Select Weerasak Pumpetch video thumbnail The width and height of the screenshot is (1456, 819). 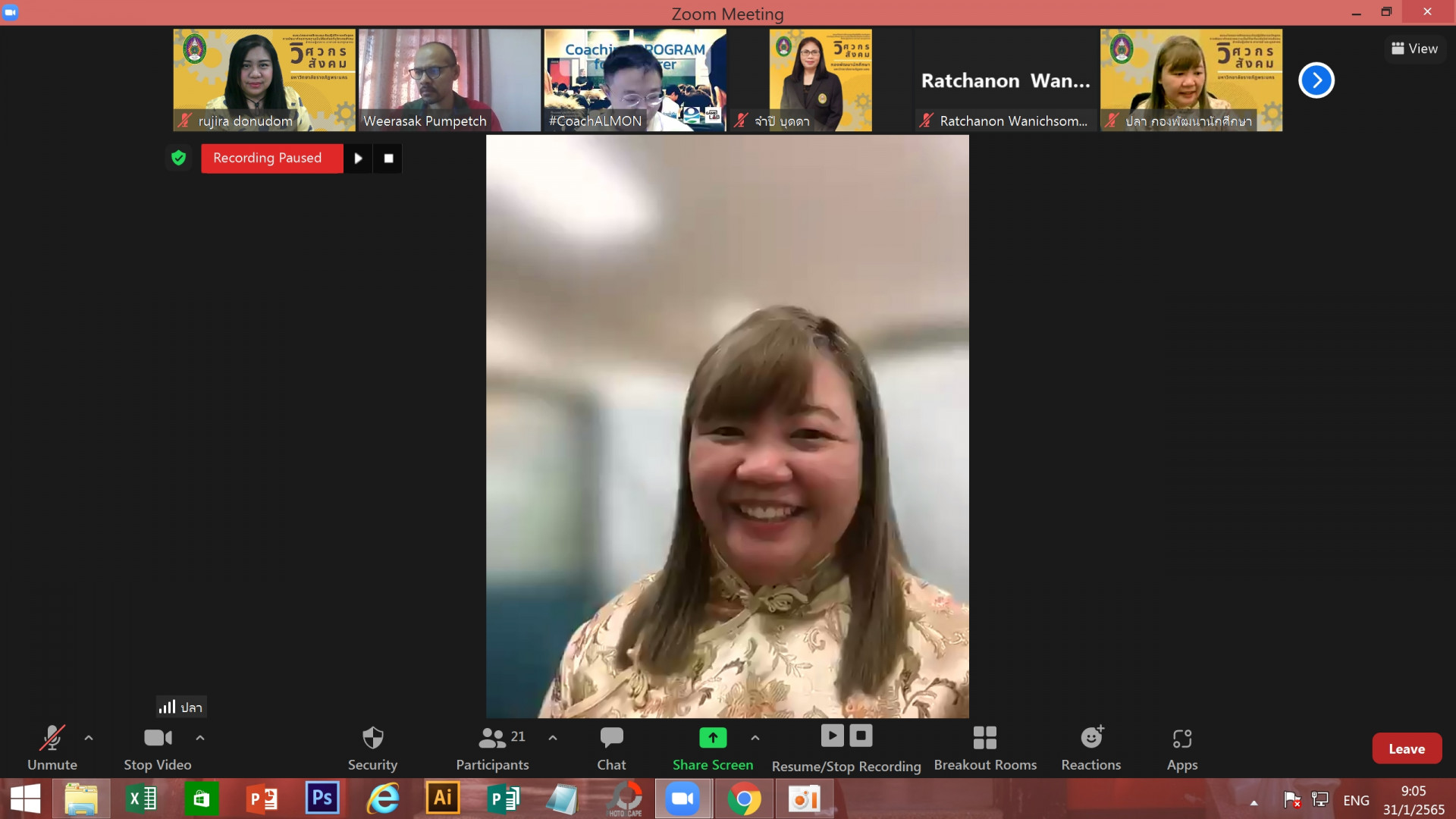coord(449,80)
